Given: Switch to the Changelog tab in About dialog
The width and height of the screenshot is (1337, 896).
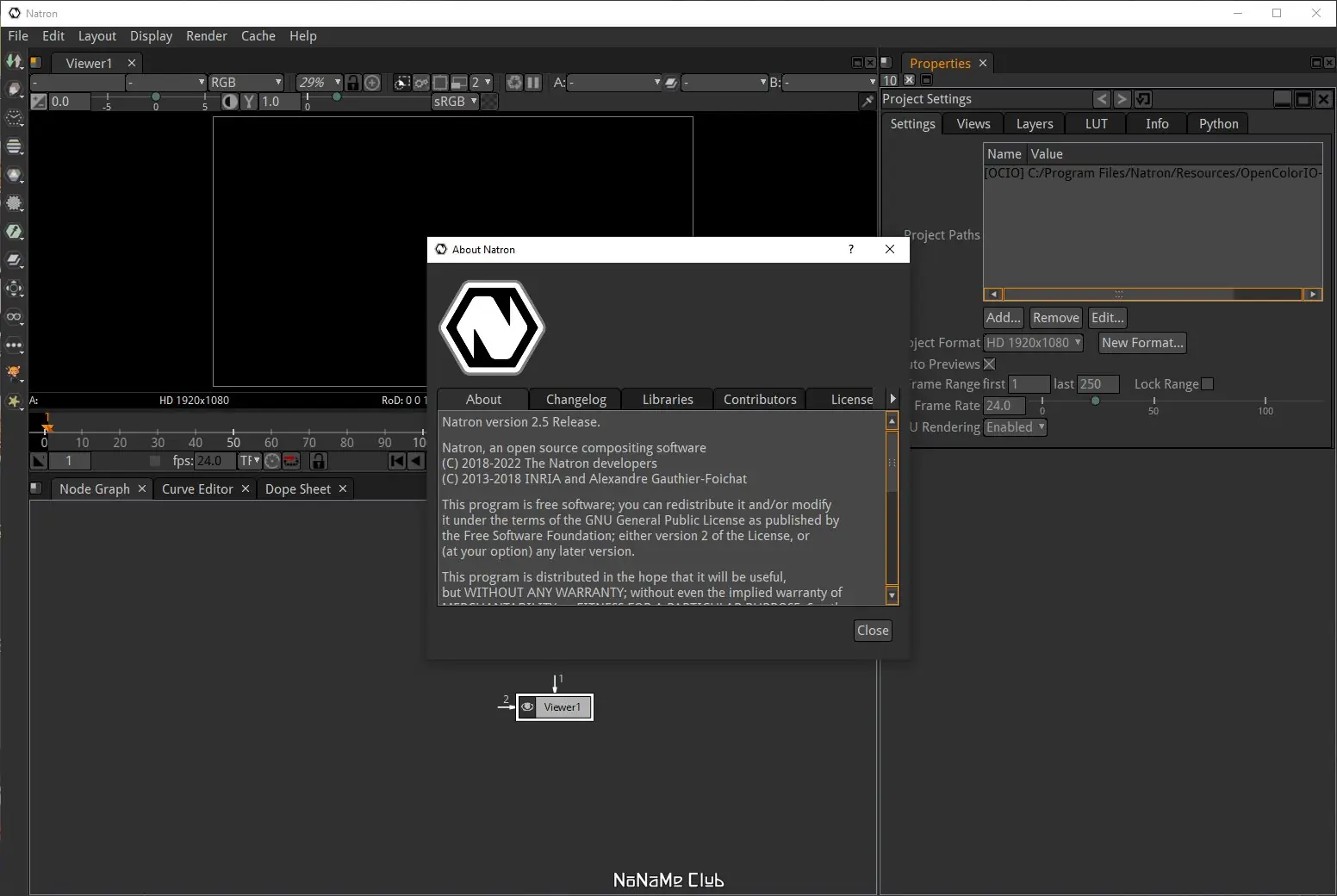Looking at the screenshot, I should (576, 400).
